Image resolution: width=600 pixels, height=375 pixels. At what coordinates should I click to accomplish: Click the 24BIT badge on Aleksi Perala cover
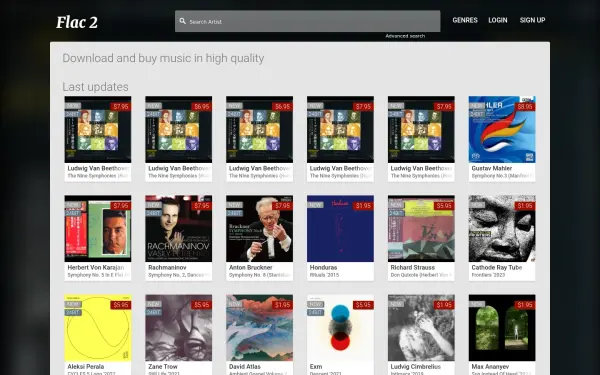click(73, 313)
